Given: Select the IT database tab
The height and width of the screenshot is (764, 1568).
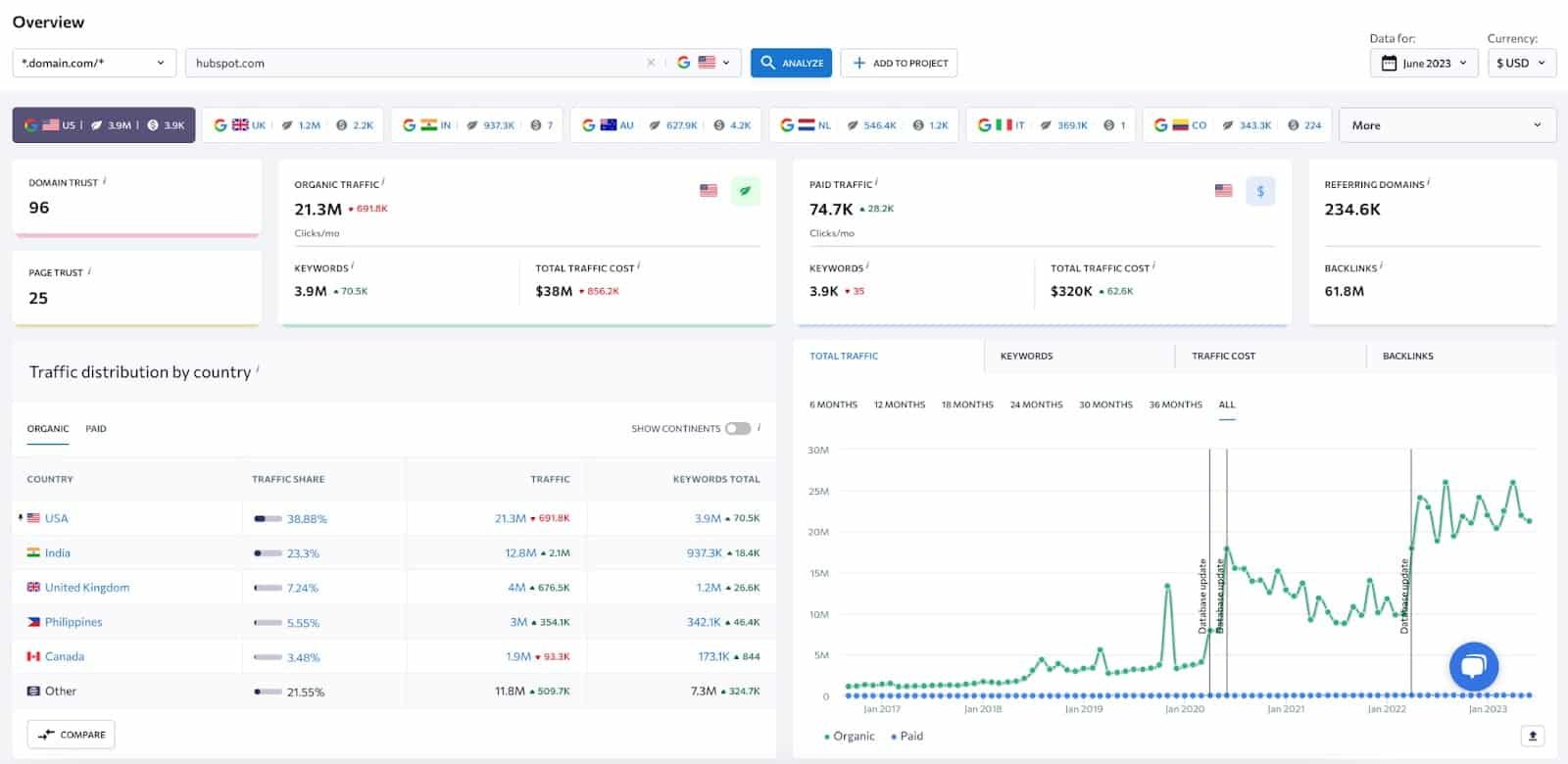Looking at the screenshot, I should tap(1052, 125).
